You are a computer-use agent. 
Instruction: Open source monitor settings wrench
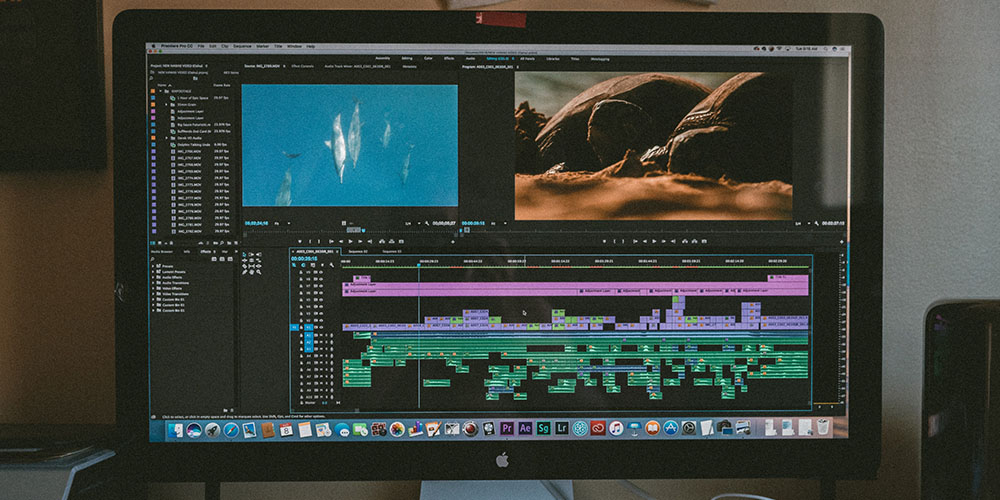coord(427,223)
